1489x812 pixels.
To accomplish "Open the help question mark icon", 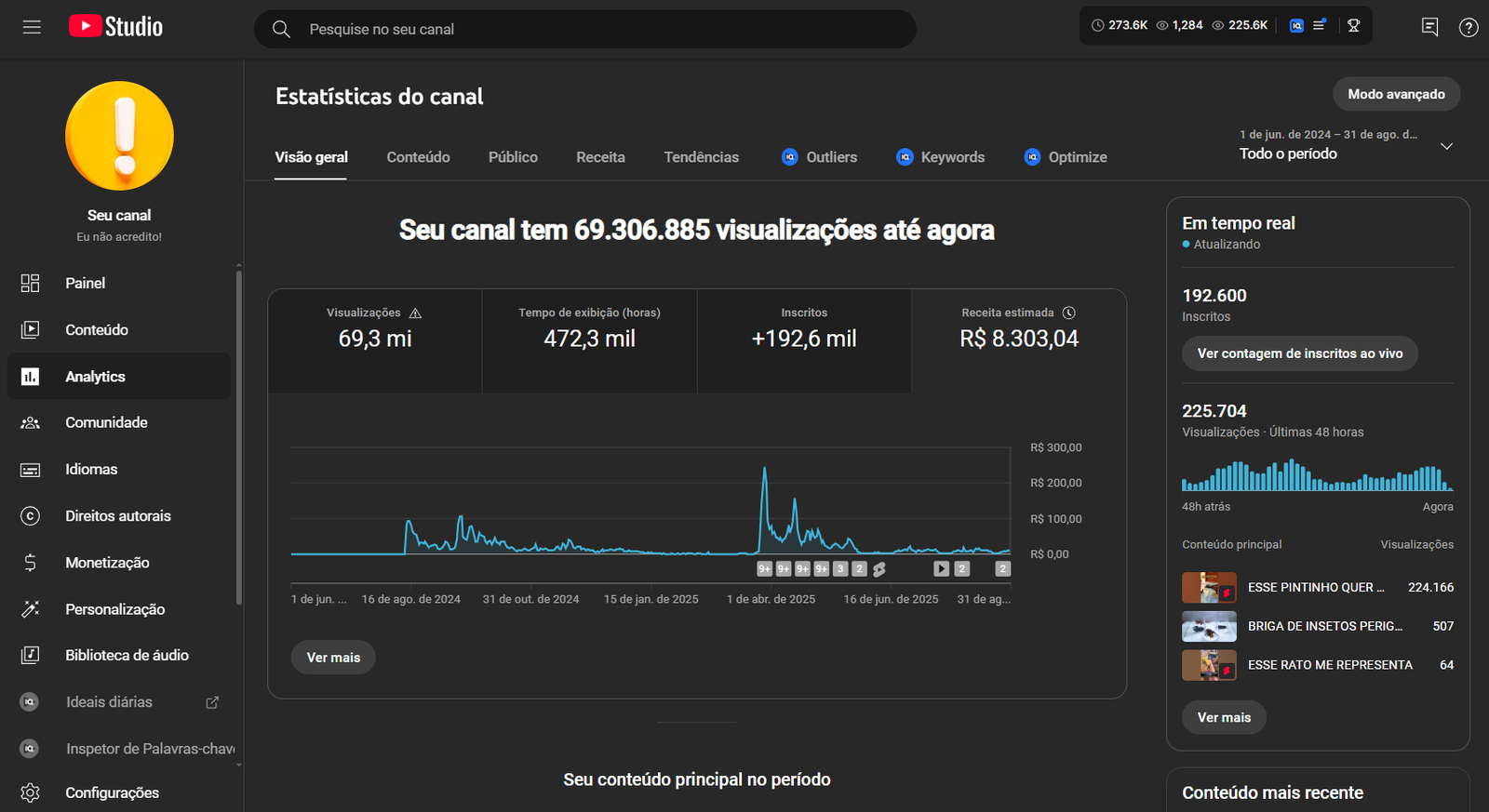I will 1469,28.
